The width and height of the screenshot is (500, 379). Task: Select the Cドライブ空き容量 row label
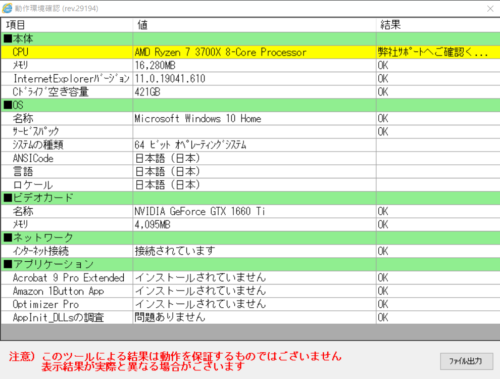50,92
